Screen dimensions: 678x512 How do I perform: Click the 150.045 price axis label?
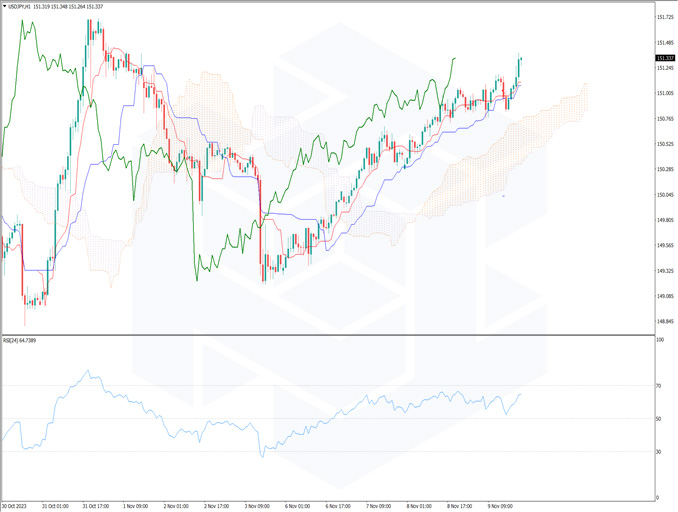click(x=664, y=195)
